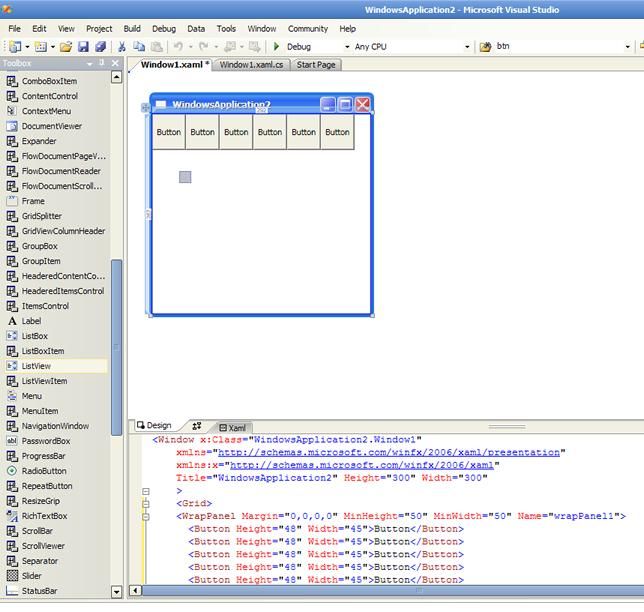Click the Paste toolbar icon

156,47
